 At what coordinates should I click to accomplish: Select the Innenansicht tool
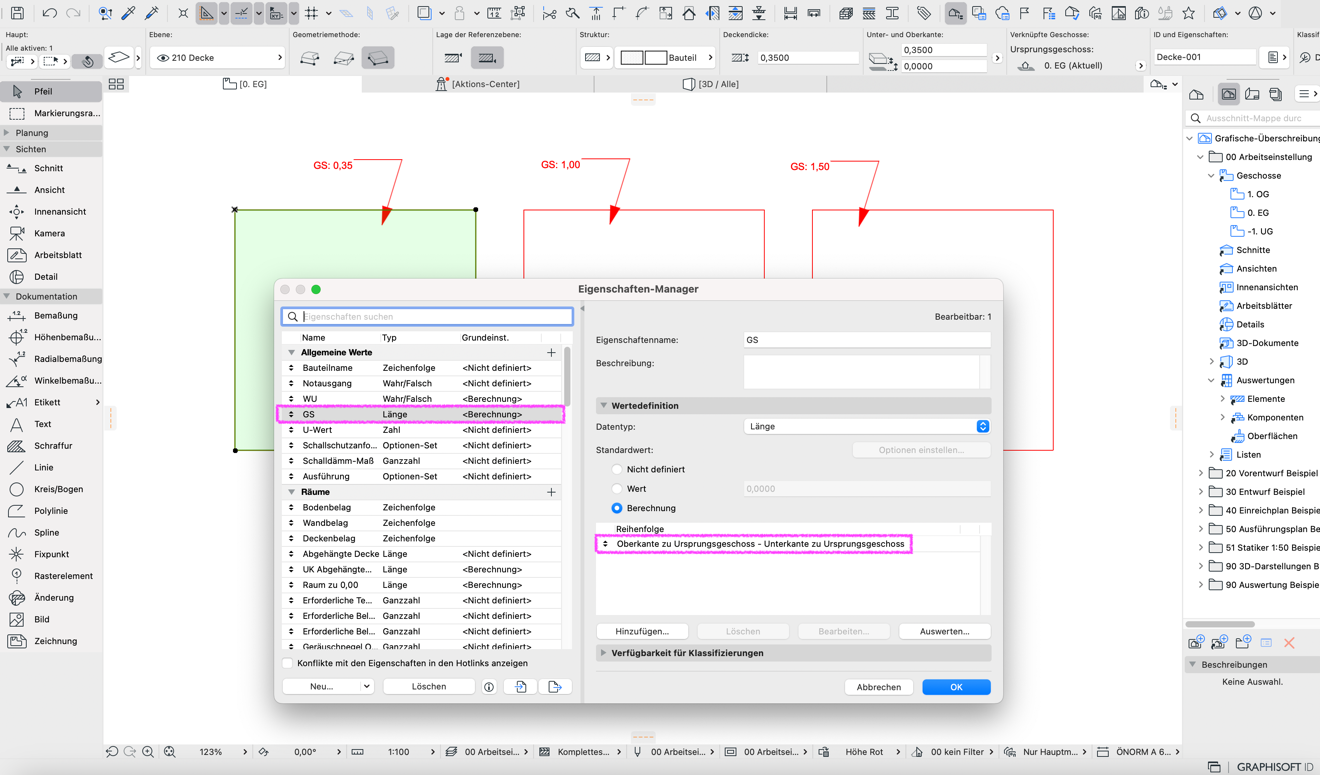51,212
